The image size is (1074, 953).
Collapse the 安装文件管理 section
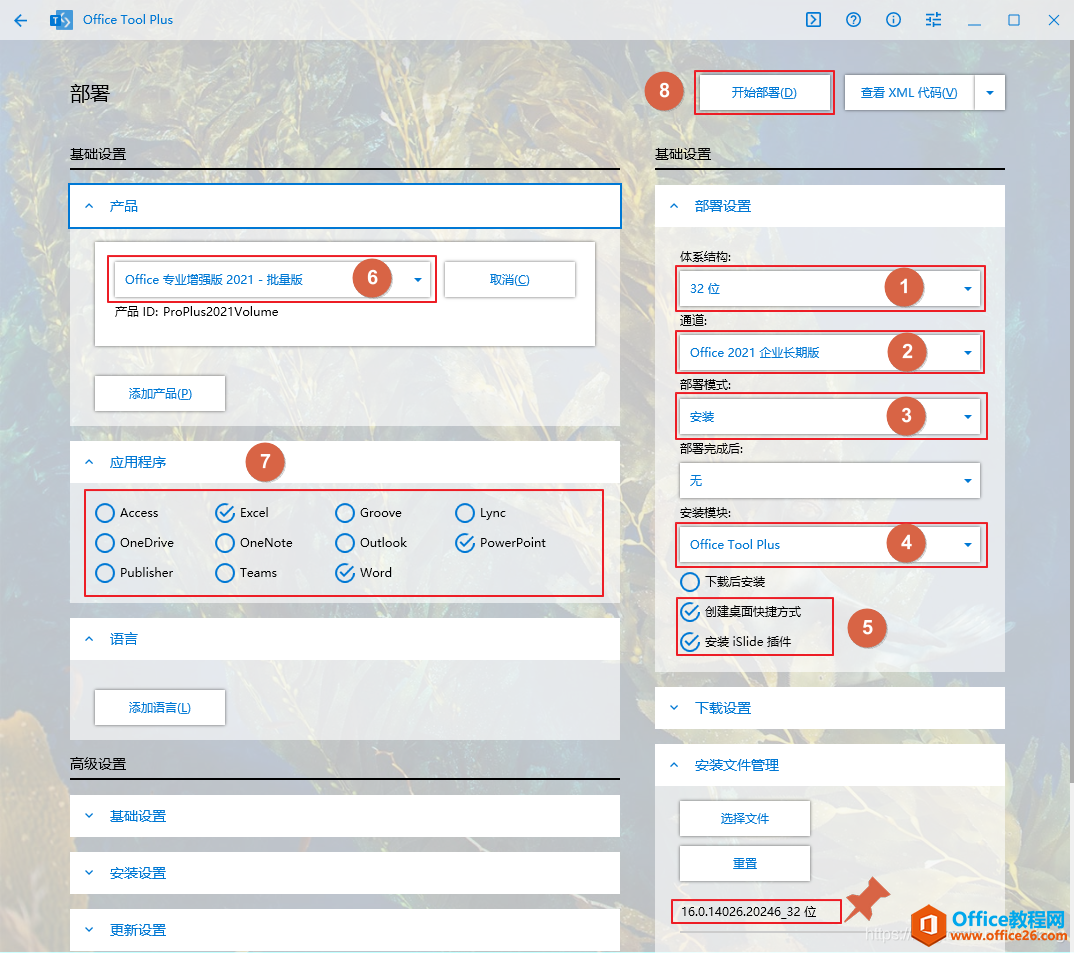pos(829,765)
